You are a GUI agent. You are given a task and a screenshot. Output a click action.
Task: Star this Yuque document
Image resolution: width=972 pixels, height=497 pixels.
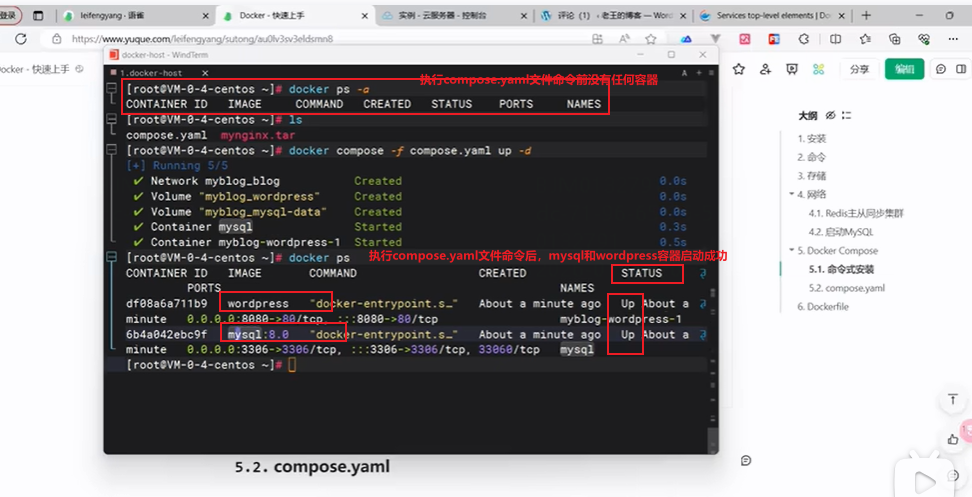coord(738,69)
